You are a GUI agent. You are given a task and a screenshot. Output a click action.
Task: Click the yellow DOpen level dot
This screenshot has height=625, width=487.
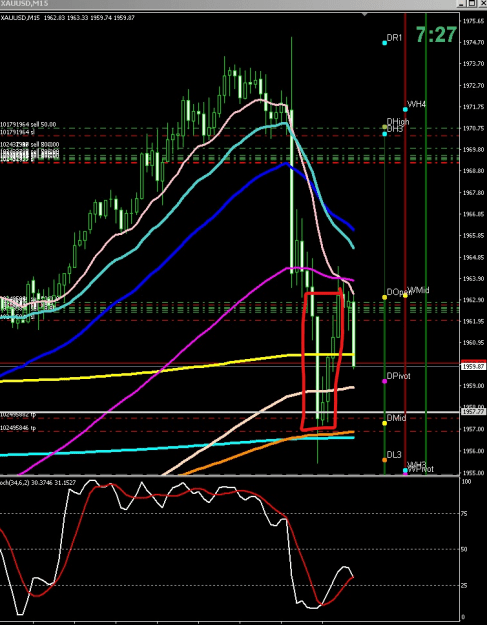(x=385, y=297)
